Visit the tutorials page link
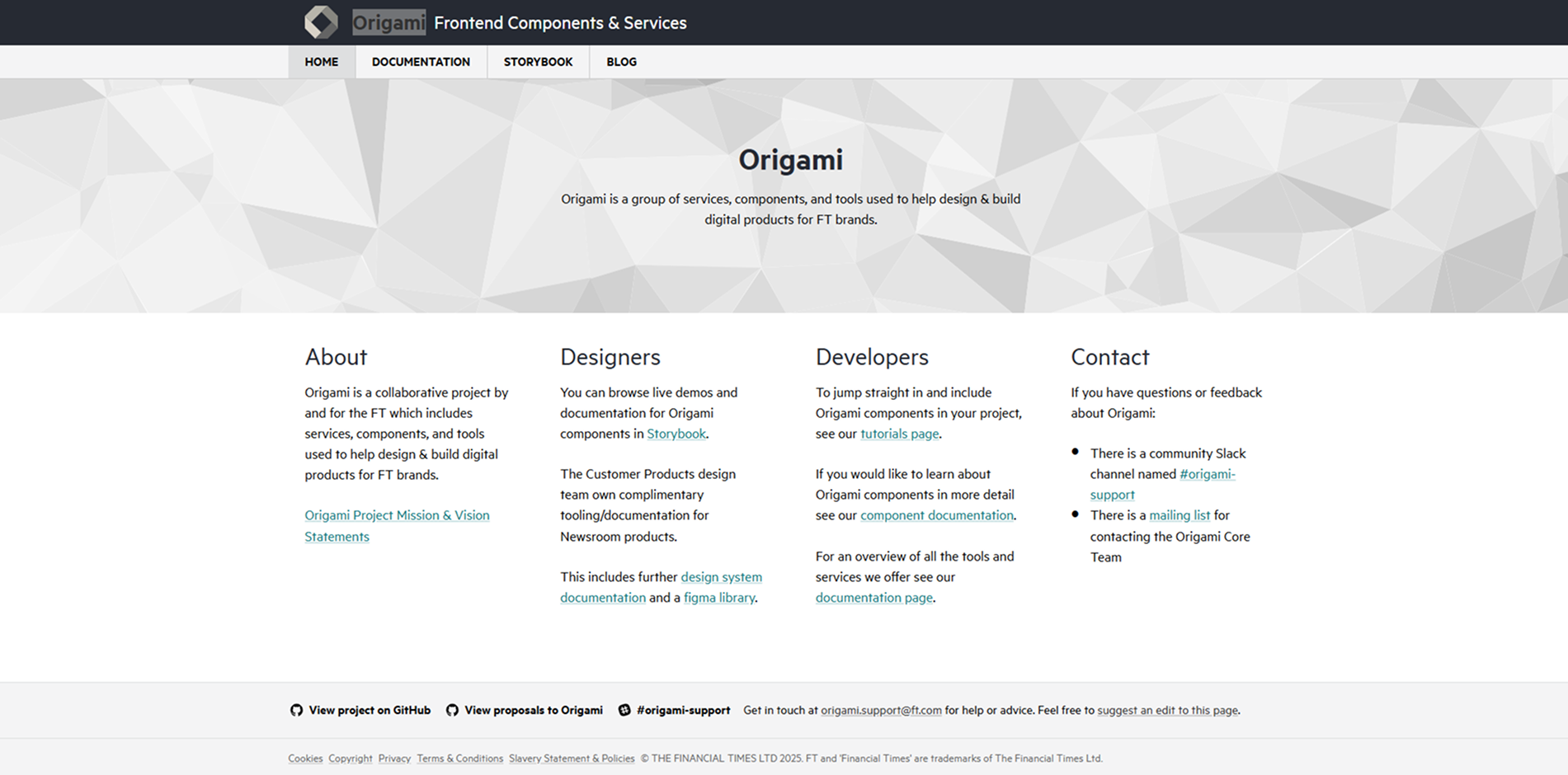The image size is (1568, 775). point(899,434)
